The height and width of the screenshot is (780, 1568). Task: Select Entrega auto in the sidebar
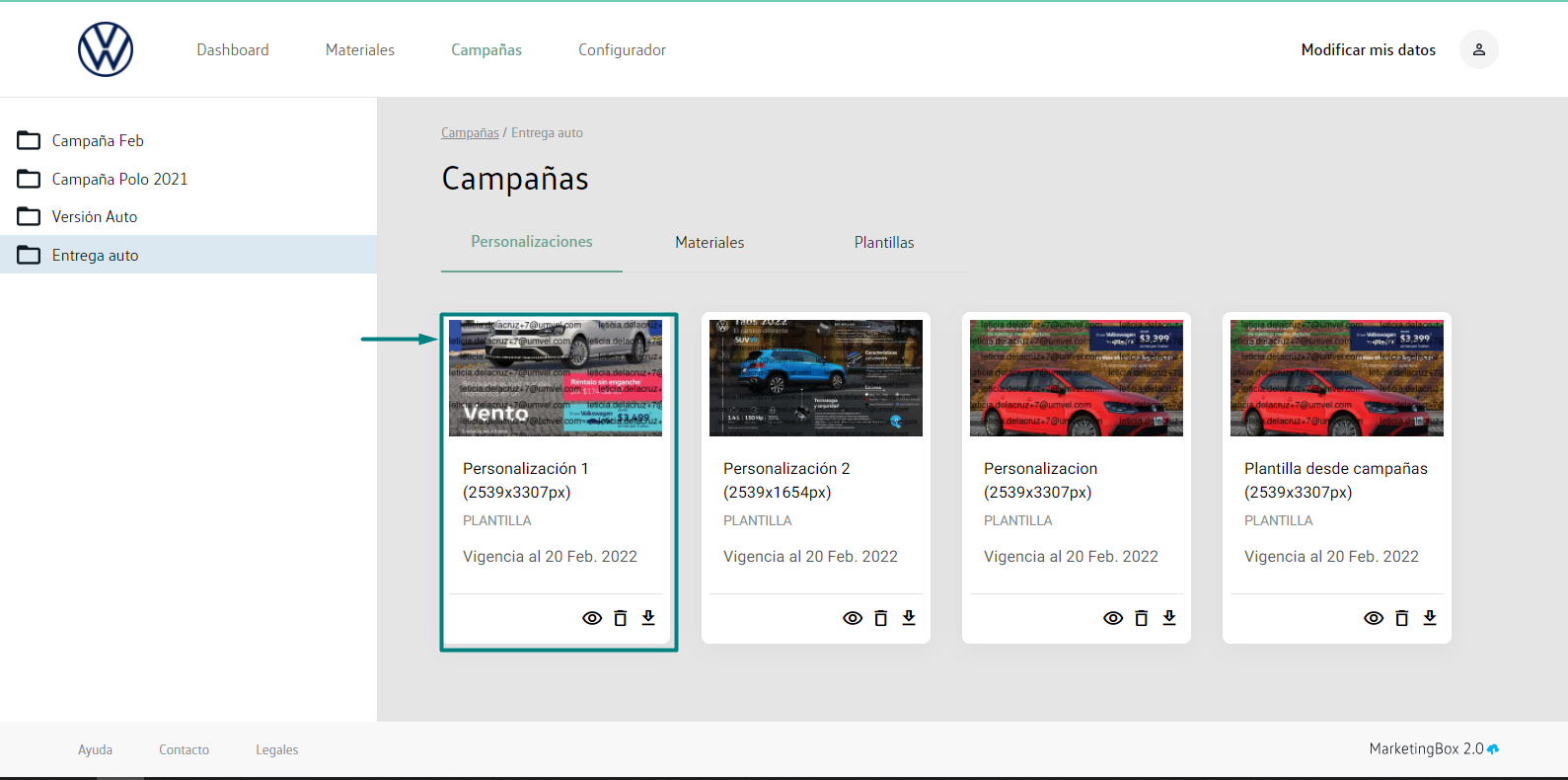(188, 255)
